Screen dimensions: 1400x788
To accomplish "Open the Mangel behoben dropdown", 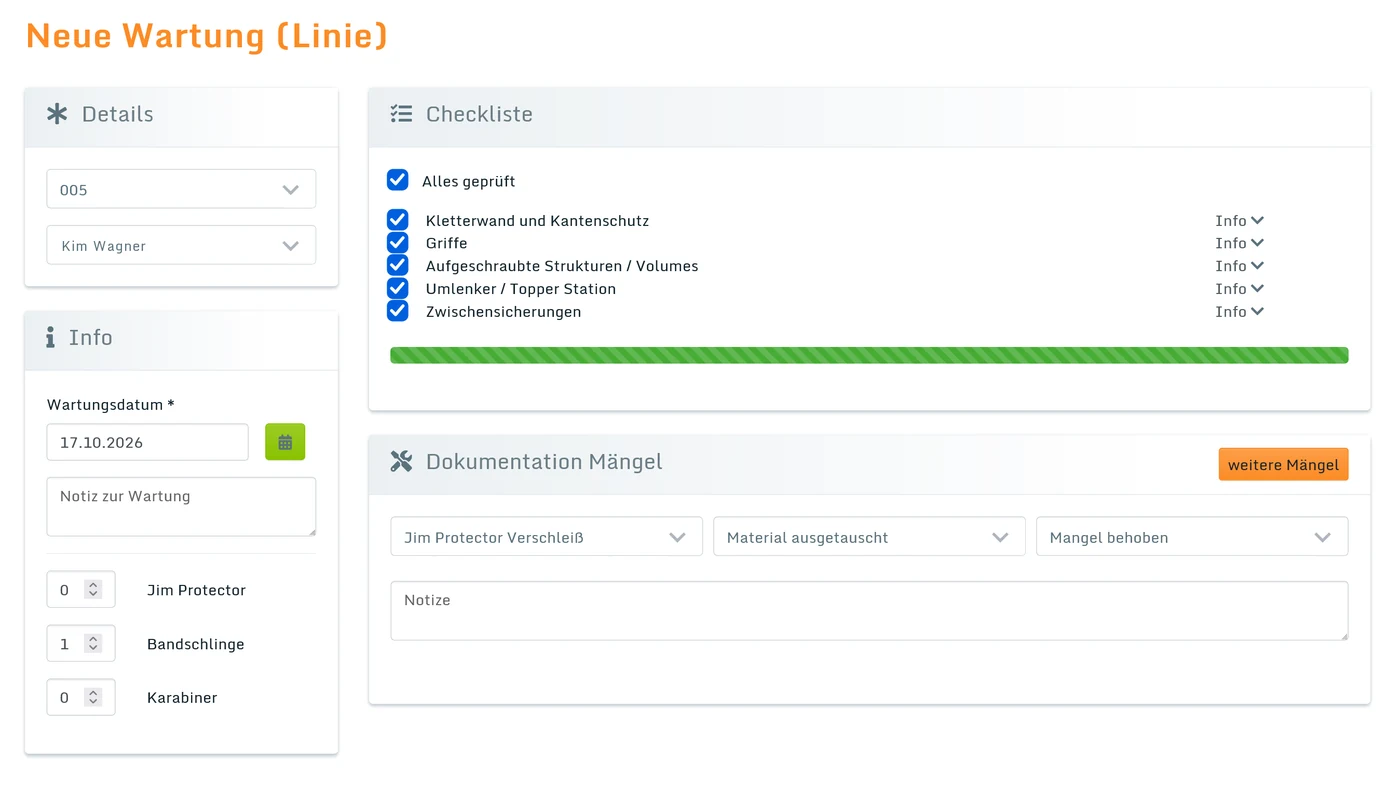I will click(x=1192, y=537).
